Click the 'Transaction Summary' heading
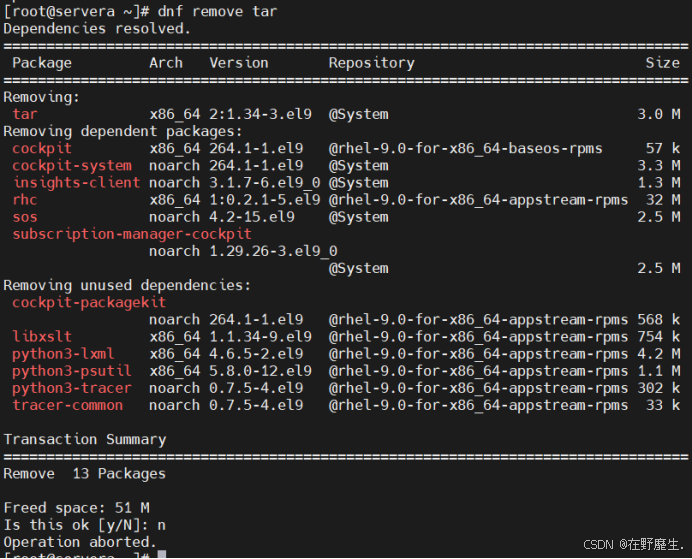 tap(85, 439)
